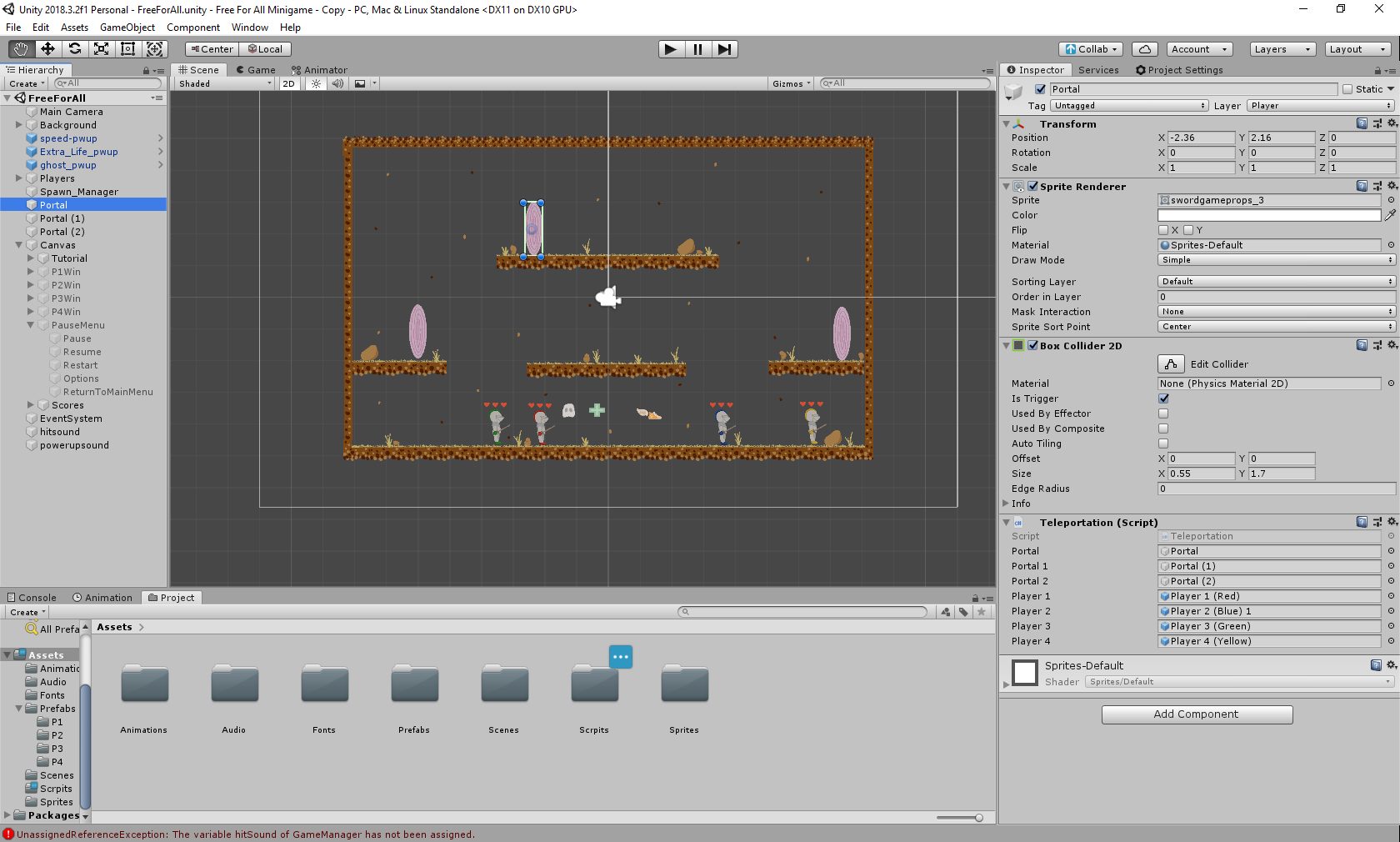The width and height of the screenshot is (1400, 842).
Task: Open Mask Interaction dropdown
Action: [1277, 312]
